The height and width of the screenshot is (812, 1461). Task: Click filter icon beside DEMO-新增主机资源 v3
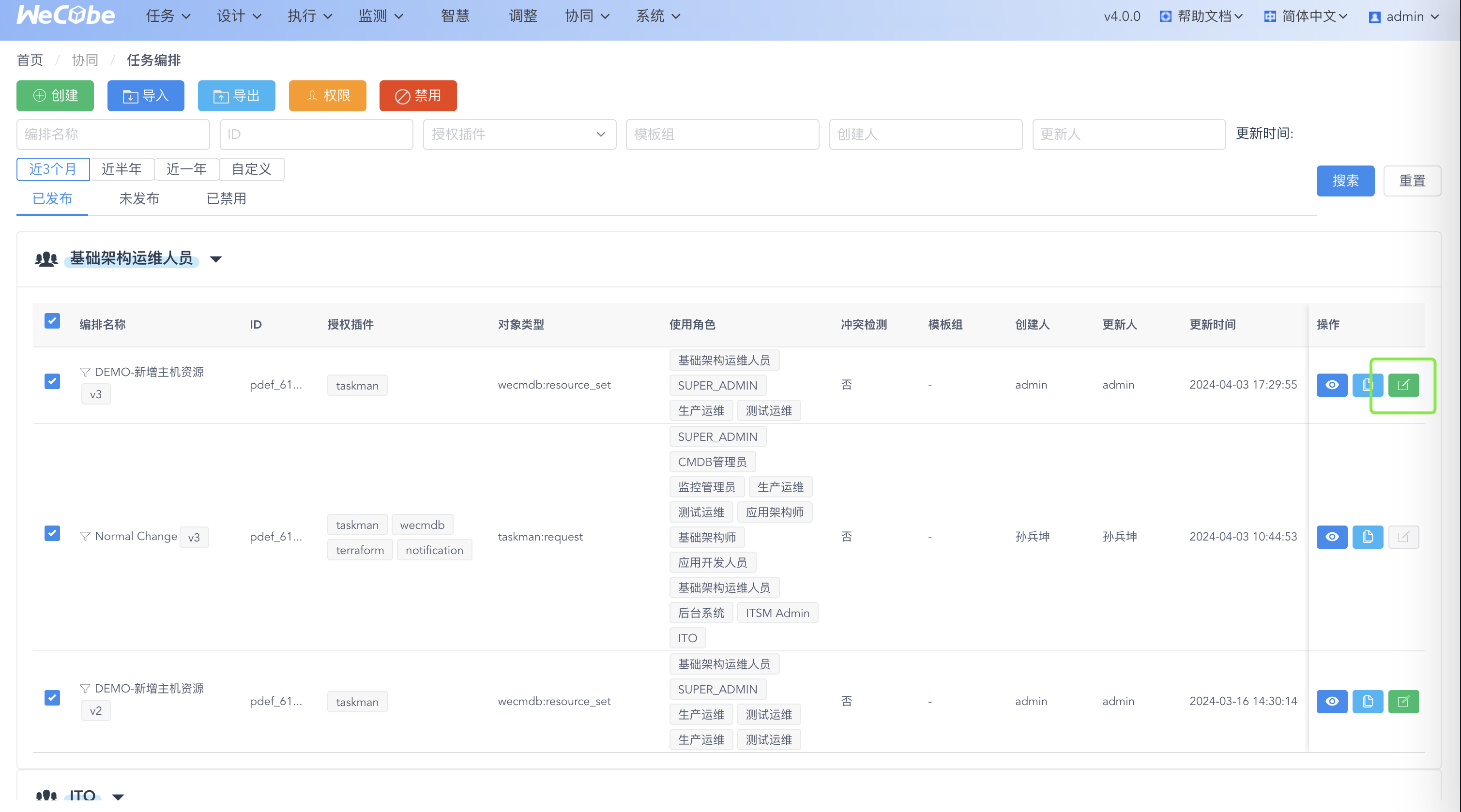(x=85, y=372)
